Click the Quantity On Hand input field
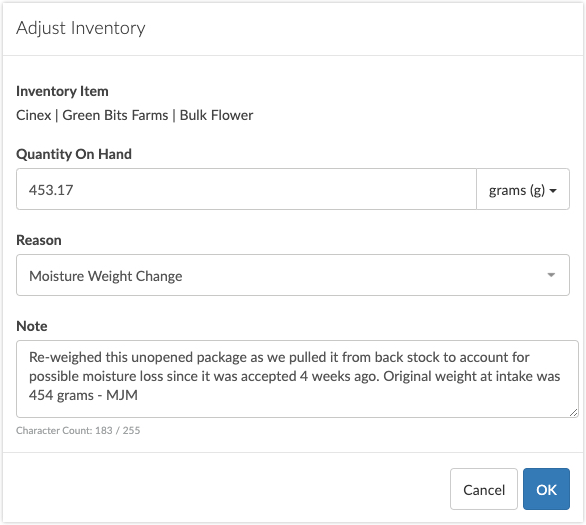586x525 pixels. tap(246, 189)
